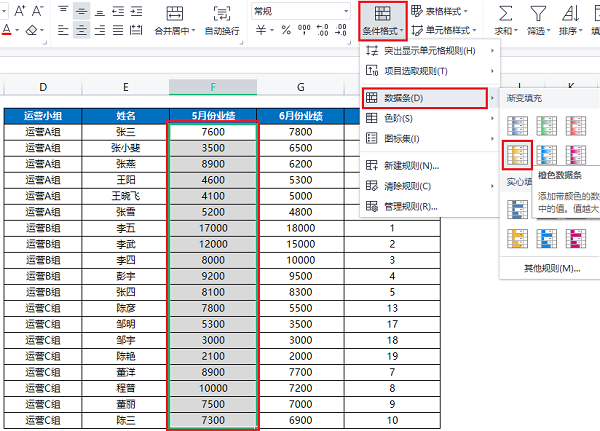
Task: Choose 新建规则(N)... menu entry
Action: coord(430,166)
